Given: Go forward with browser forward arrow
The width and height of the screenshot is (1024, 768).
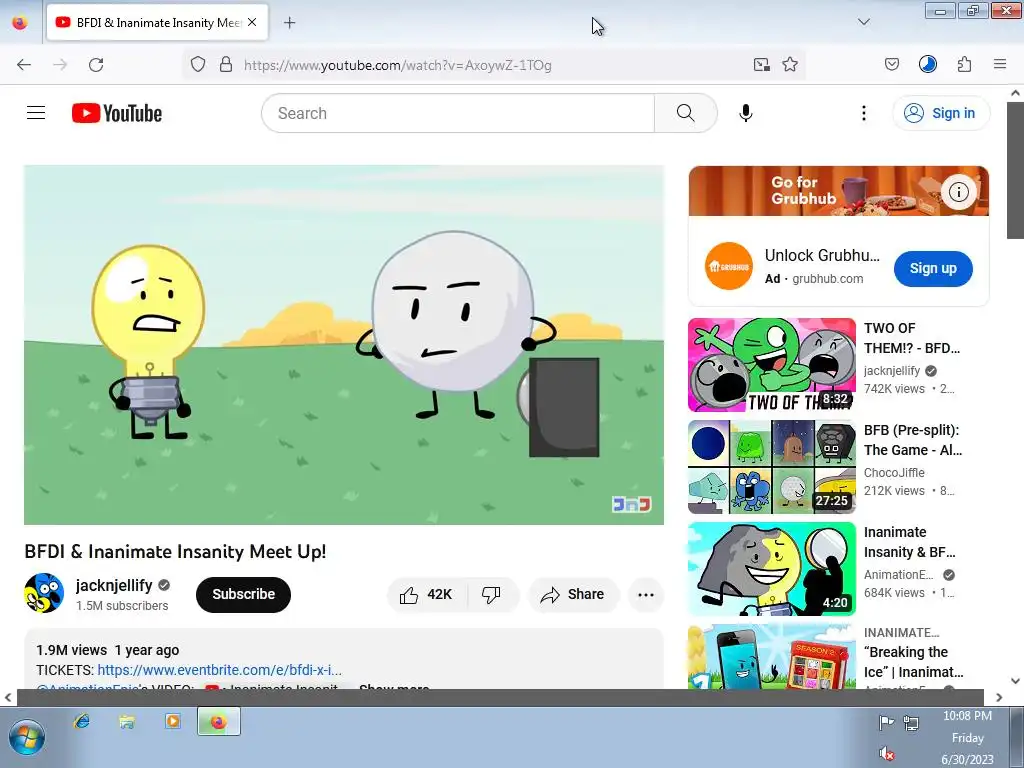Looking at the screenshot, I should (x=60, y=65).
